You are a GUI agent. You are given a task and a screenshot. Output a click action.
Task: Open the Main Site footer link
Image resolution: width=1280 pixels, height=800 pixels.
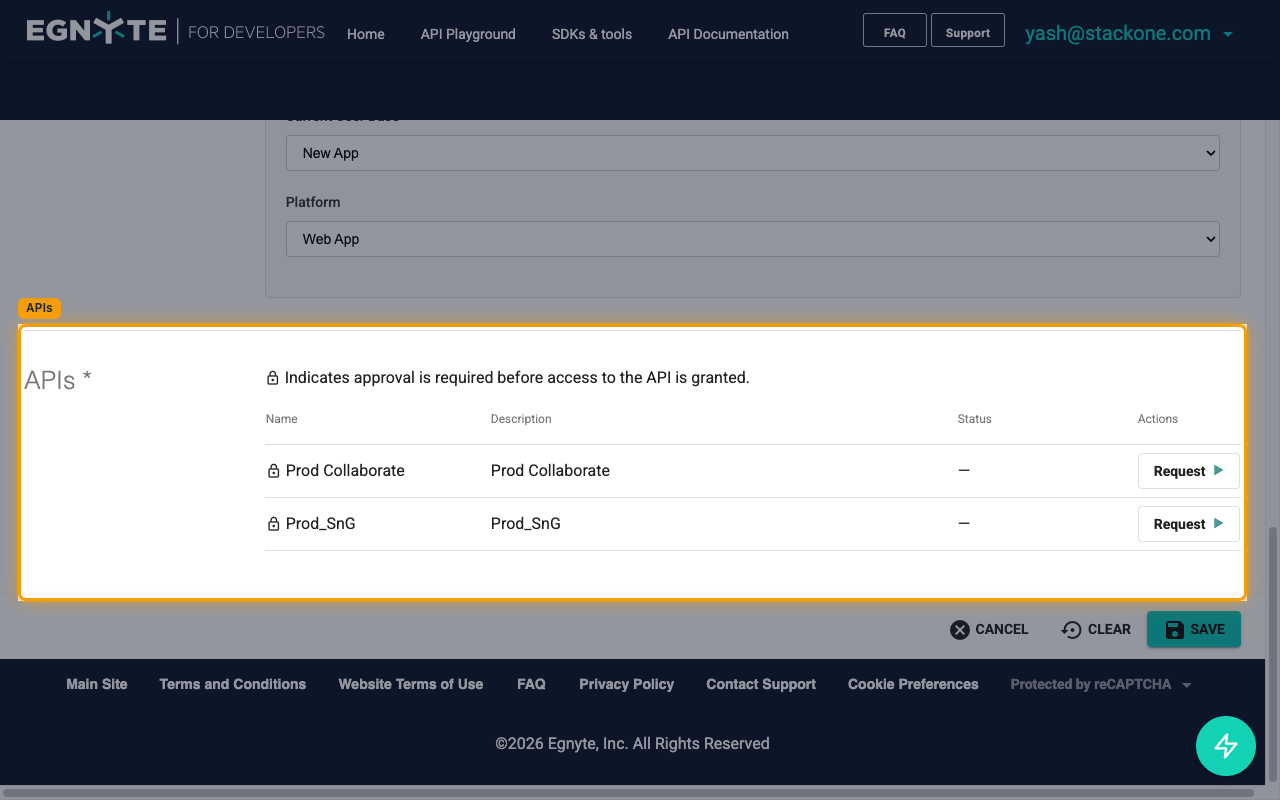coord(97,684)
